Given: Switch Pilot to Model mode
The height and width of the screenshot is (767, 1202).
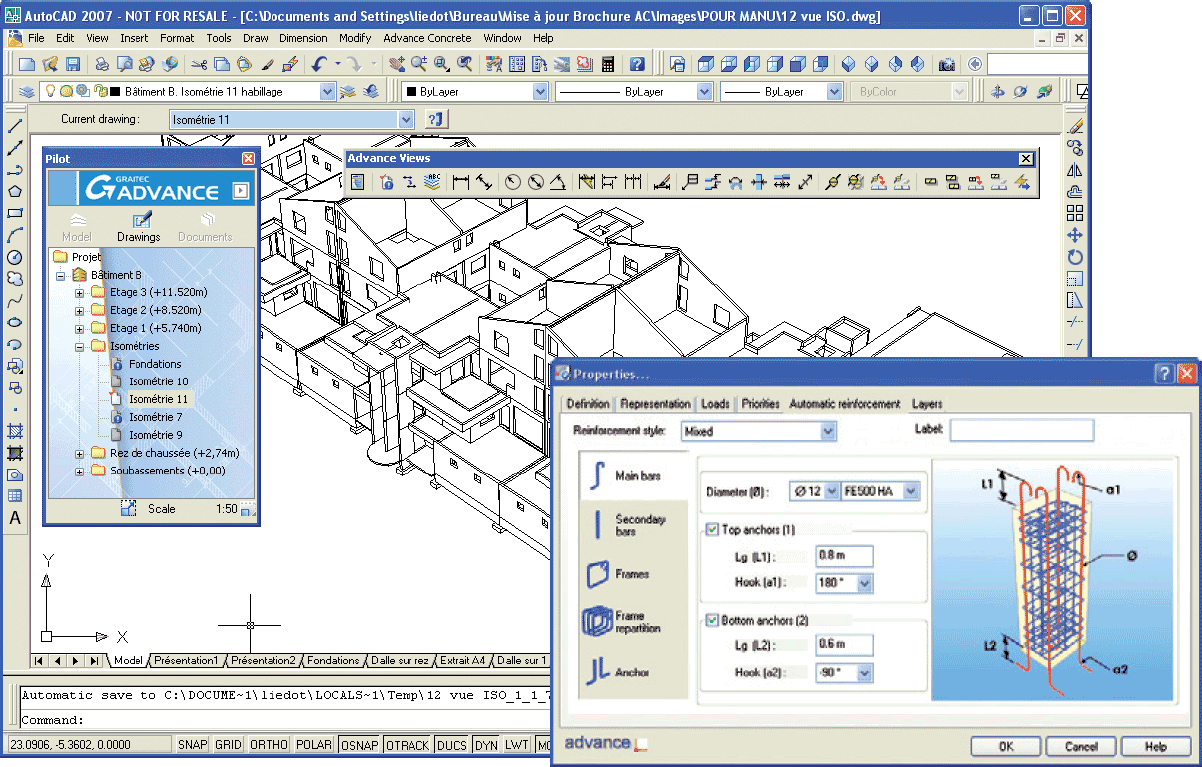Looking at the screenshot, I should point(77,227).
